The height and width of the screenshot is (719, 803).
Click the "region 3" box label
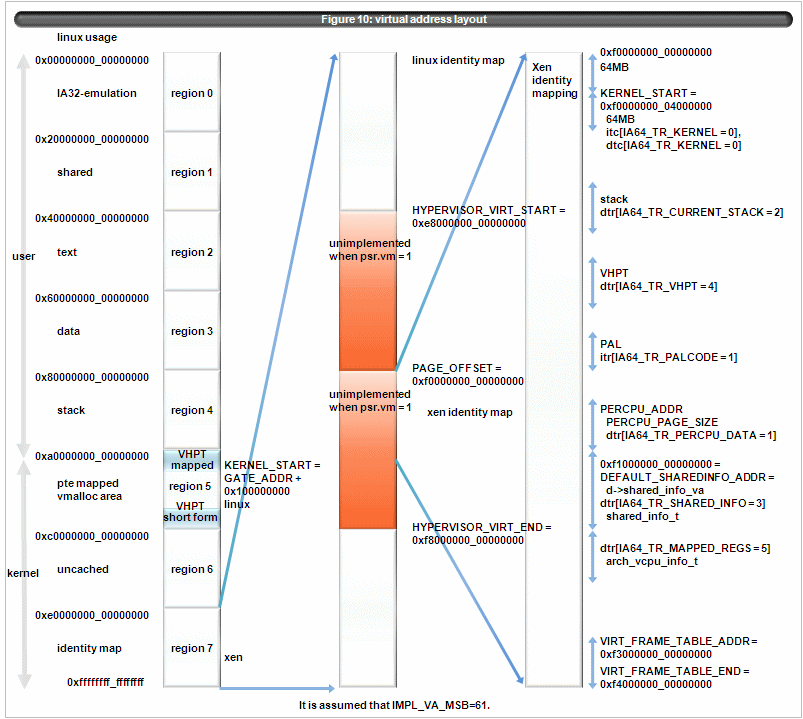tap(192, 331)
